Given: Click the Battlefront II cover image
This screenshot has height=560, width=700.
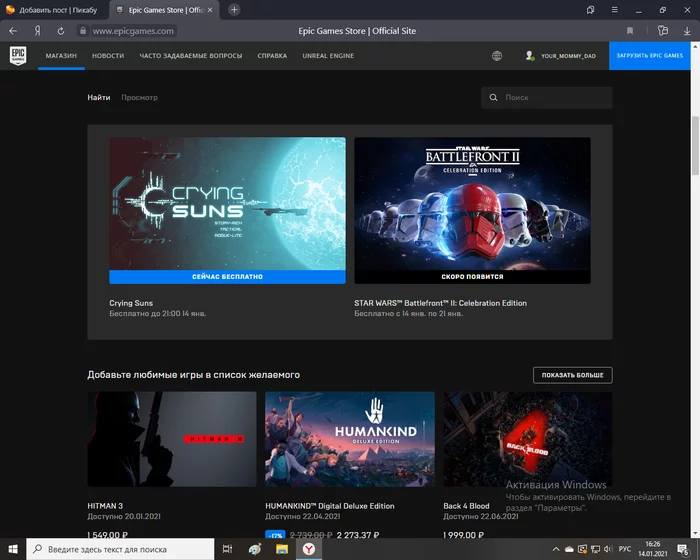Looking at the screenshot, I should coord(472,204).
